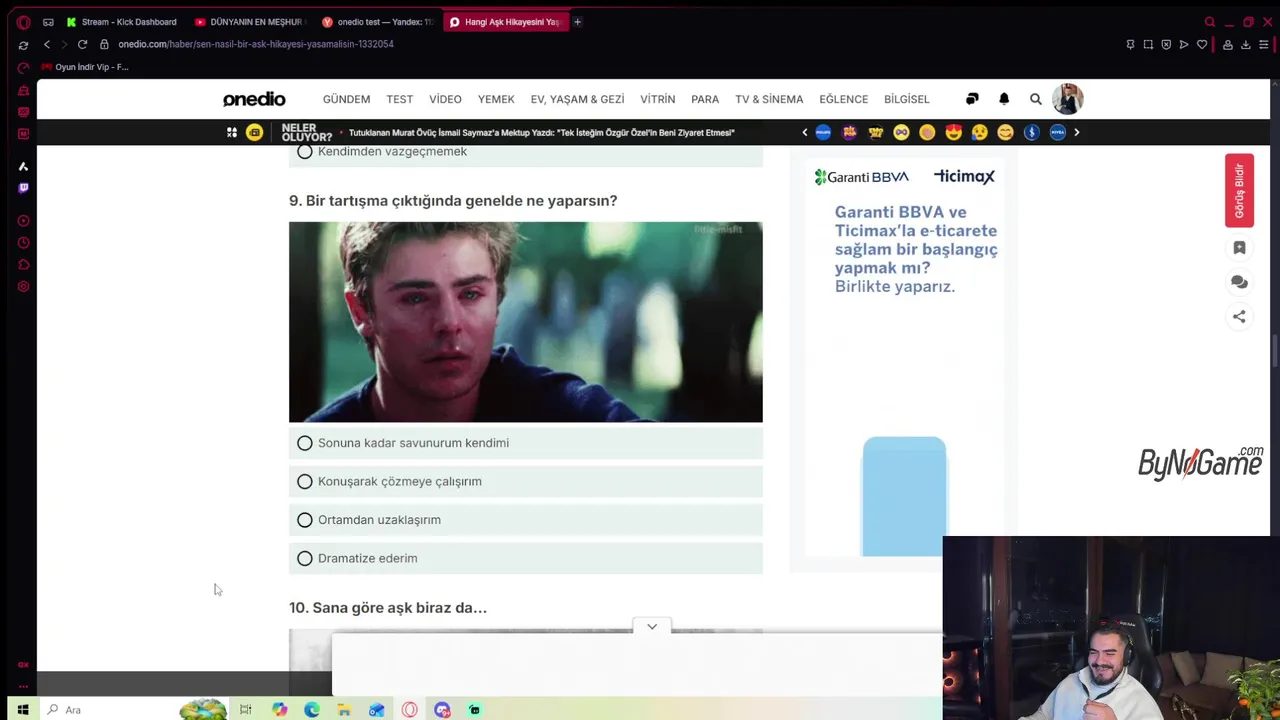
Task: Share the article via share icon
Action: (x=1239, y=317)
